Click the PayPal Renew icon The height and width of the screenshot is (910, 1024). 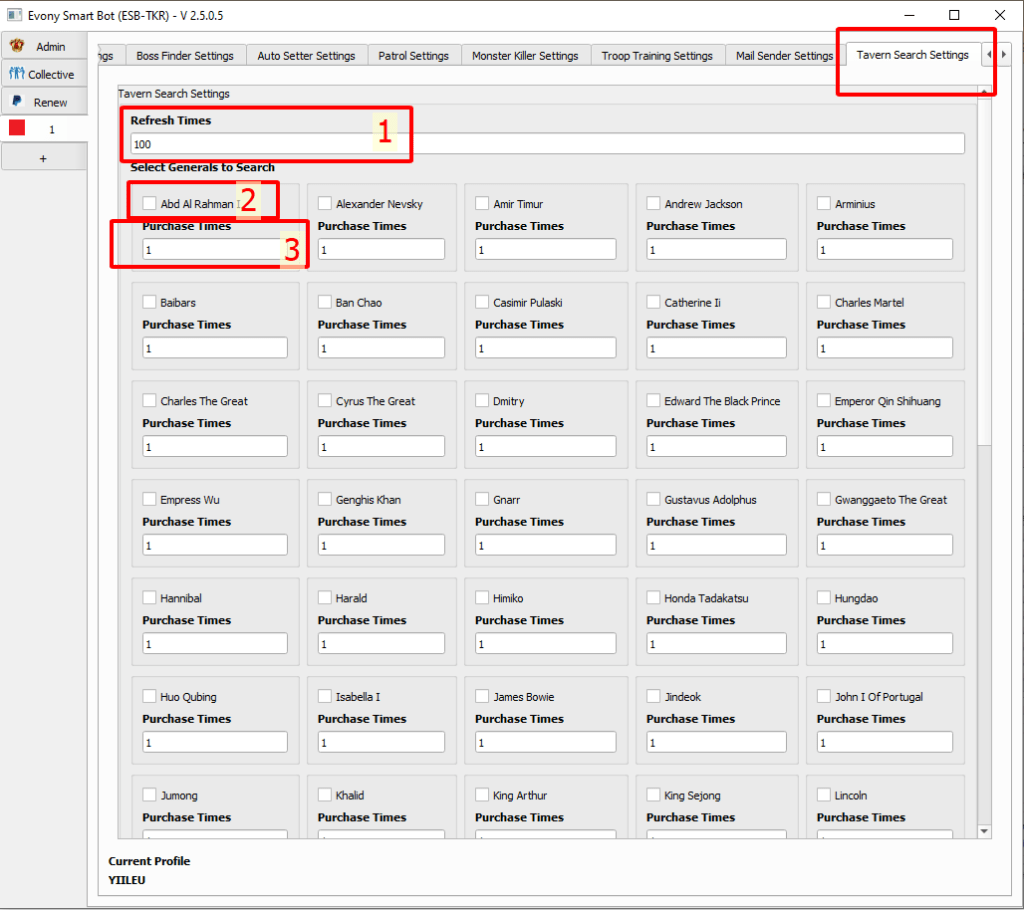[17, 102]
